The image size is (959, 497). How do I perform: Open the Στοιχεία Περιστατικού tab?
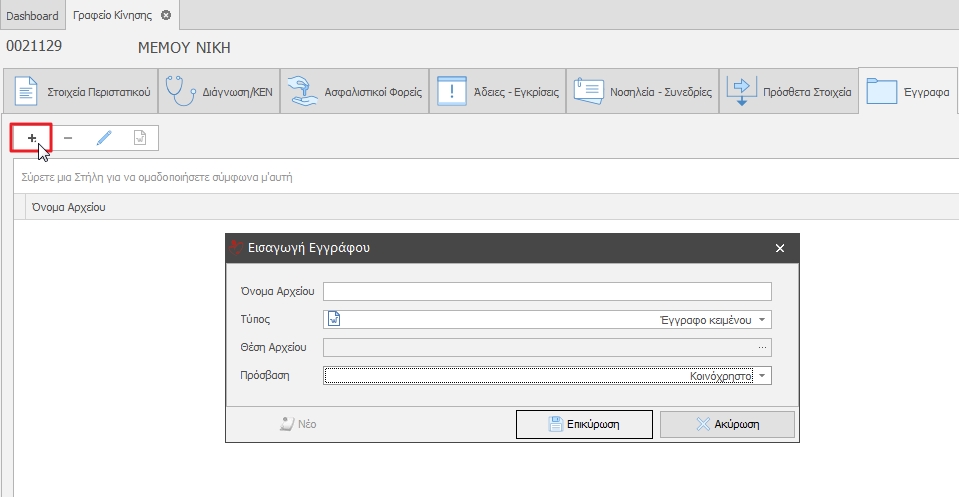click(x=81, y=91)
